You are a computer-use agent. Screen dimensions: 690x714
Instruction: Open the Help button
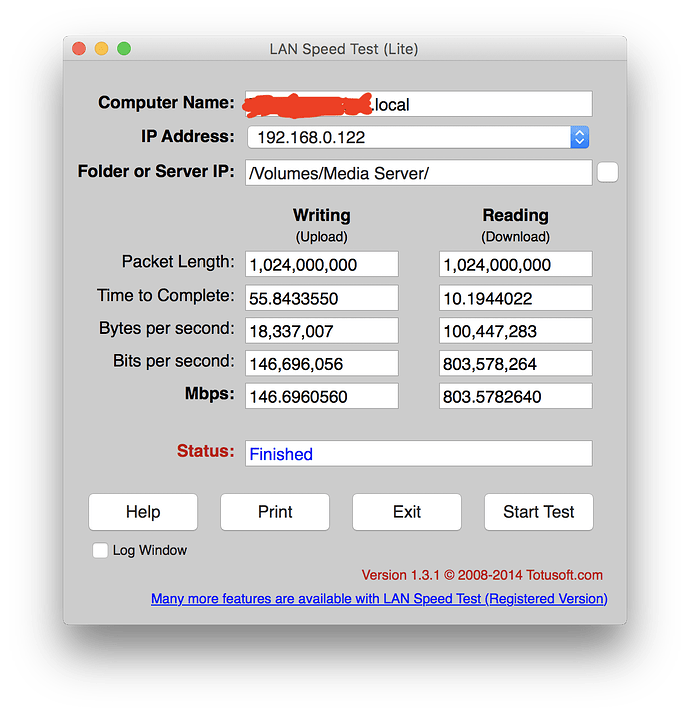(x=143, y=512)
